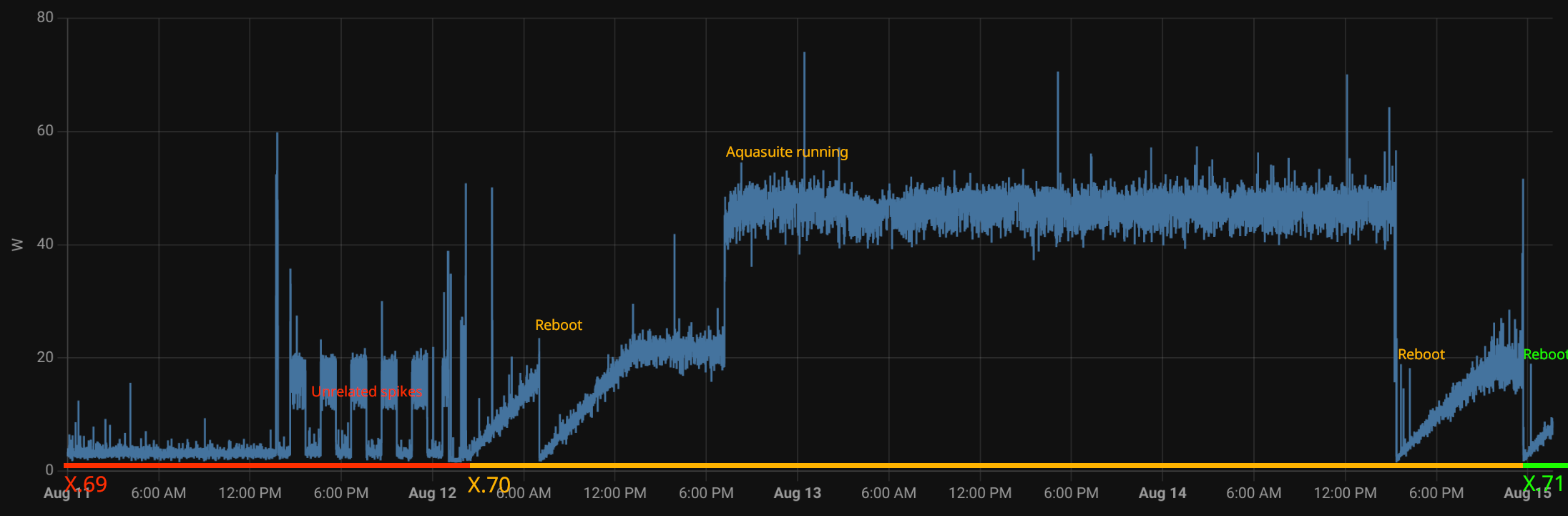Click the orange Reboot label beside green Reboot
The width and height of the screenshot is (1568, 516).
pos(1421,354)
